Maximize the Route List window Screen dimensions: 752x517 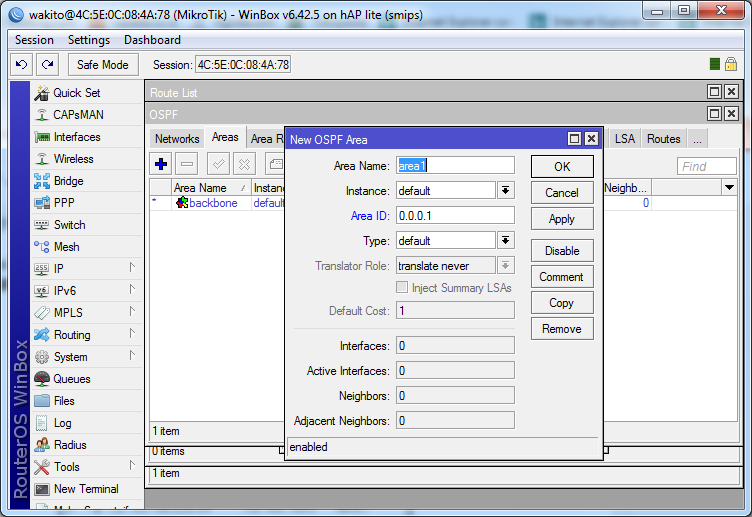point(714,92)
